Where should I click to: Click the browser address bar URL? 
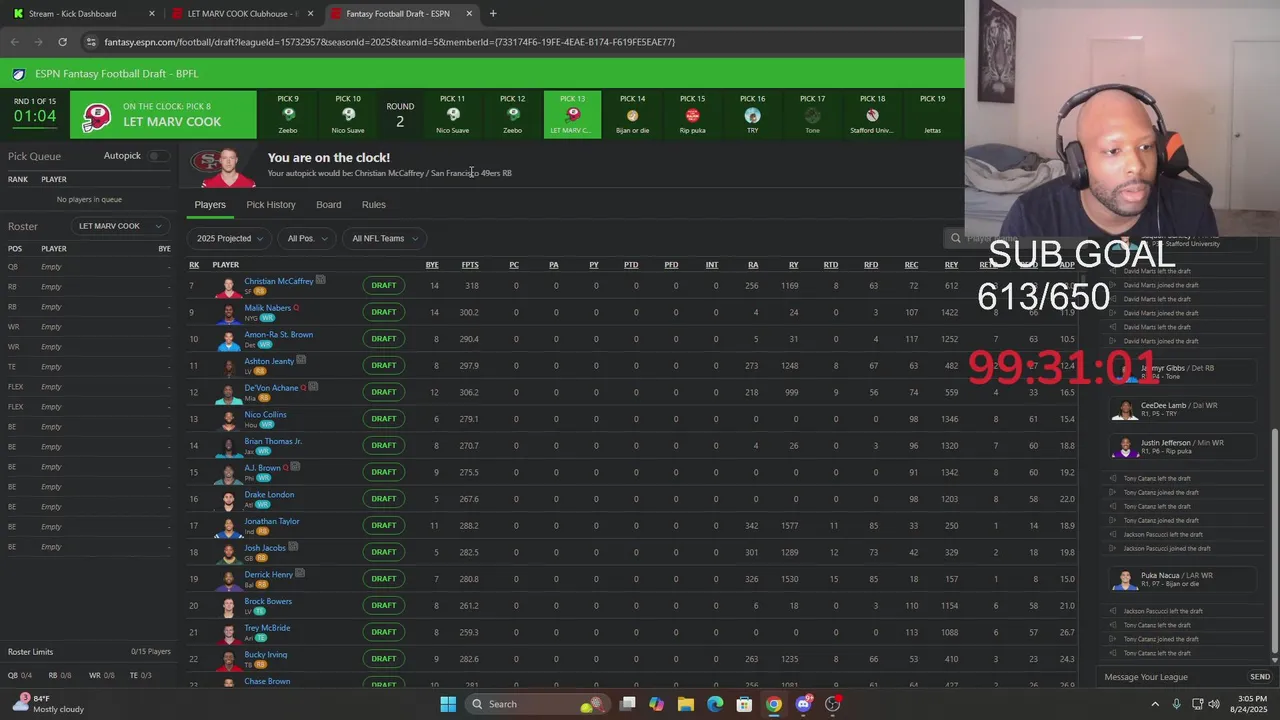tap(390, 42)
